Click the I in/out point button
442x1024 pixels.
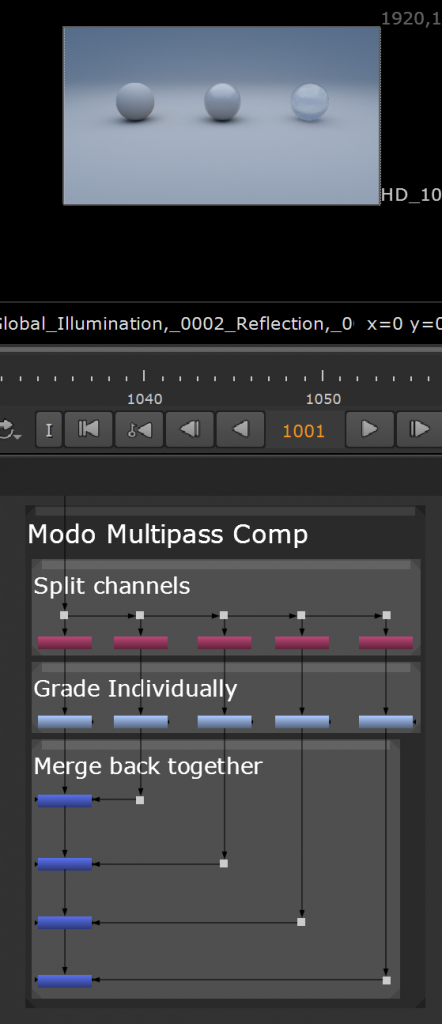(x=49, y=430)
